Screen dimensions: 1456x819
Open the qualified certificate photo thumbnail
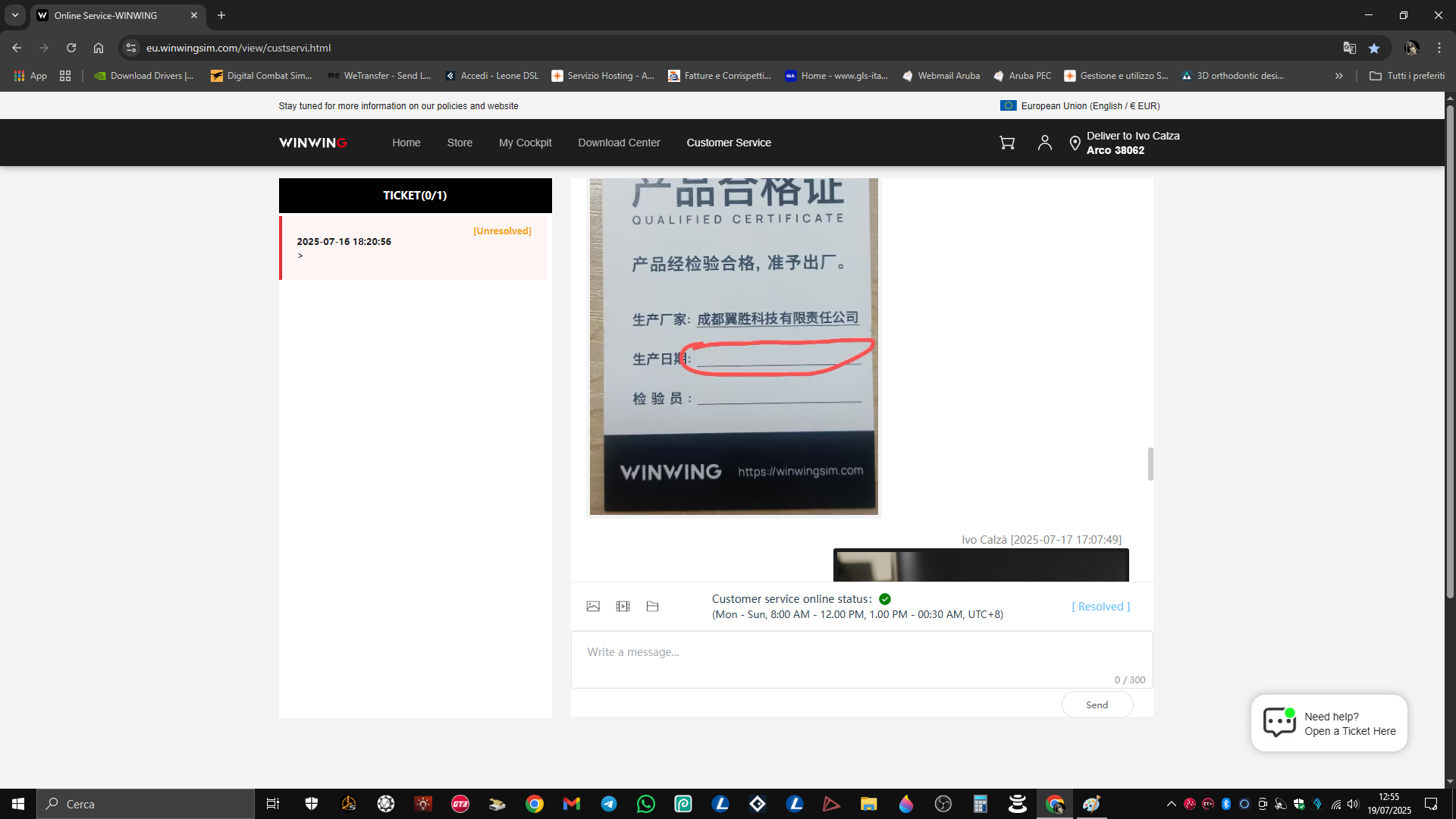[x=734, y=347]
